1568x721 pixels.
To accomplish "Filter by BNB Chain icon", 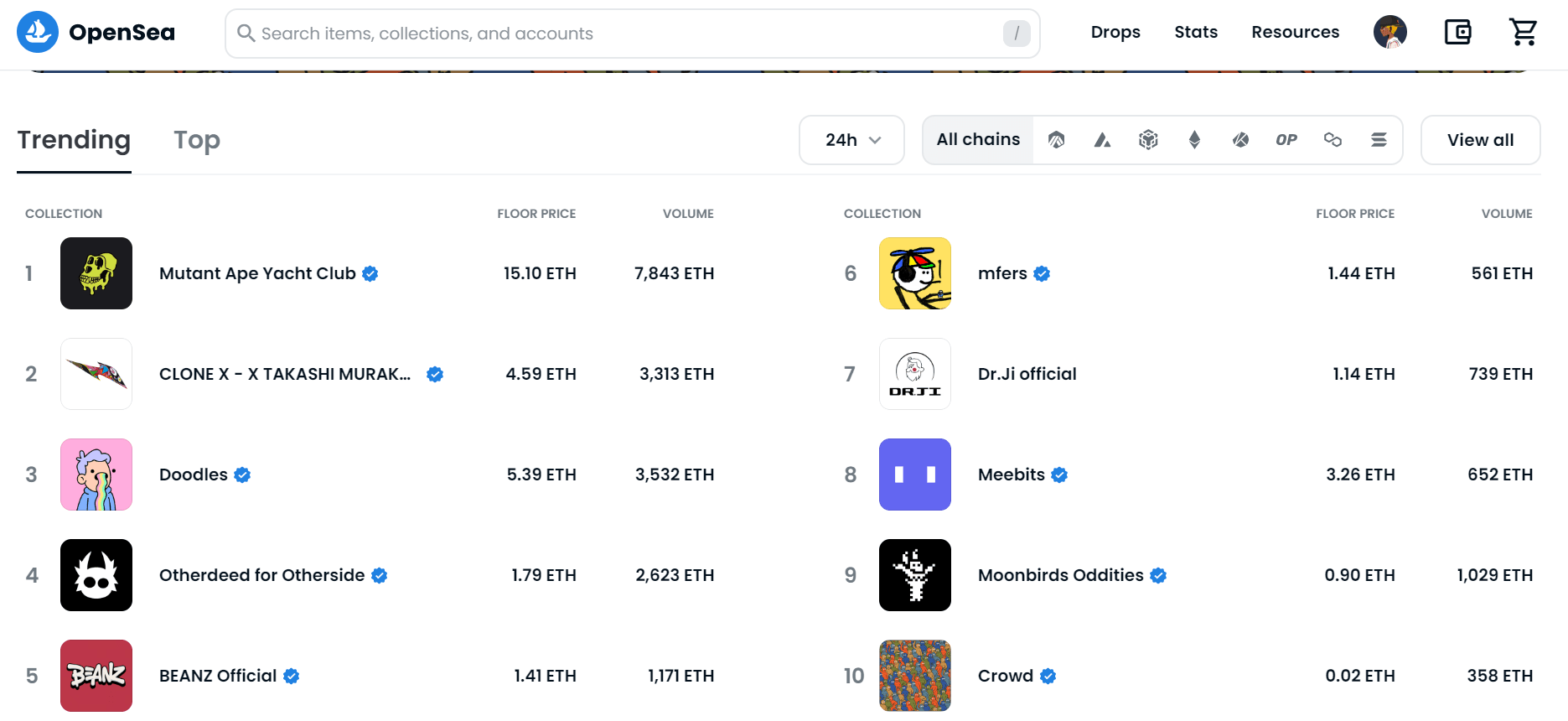I will pyautogui.click(x=1148, y=140).
